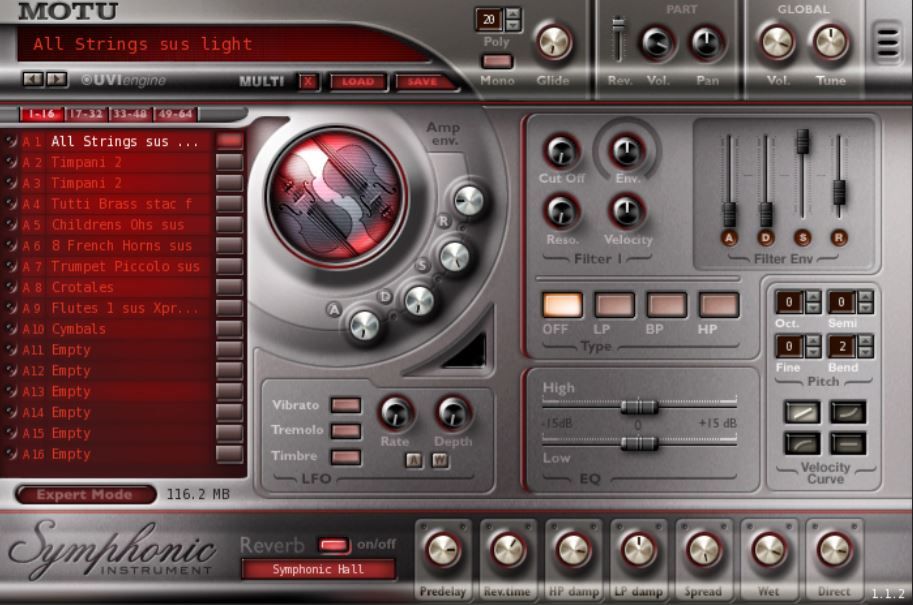Select the linear velocity curve icon
Viewport: 913px width, 605px height.
(x=802, y=412)
